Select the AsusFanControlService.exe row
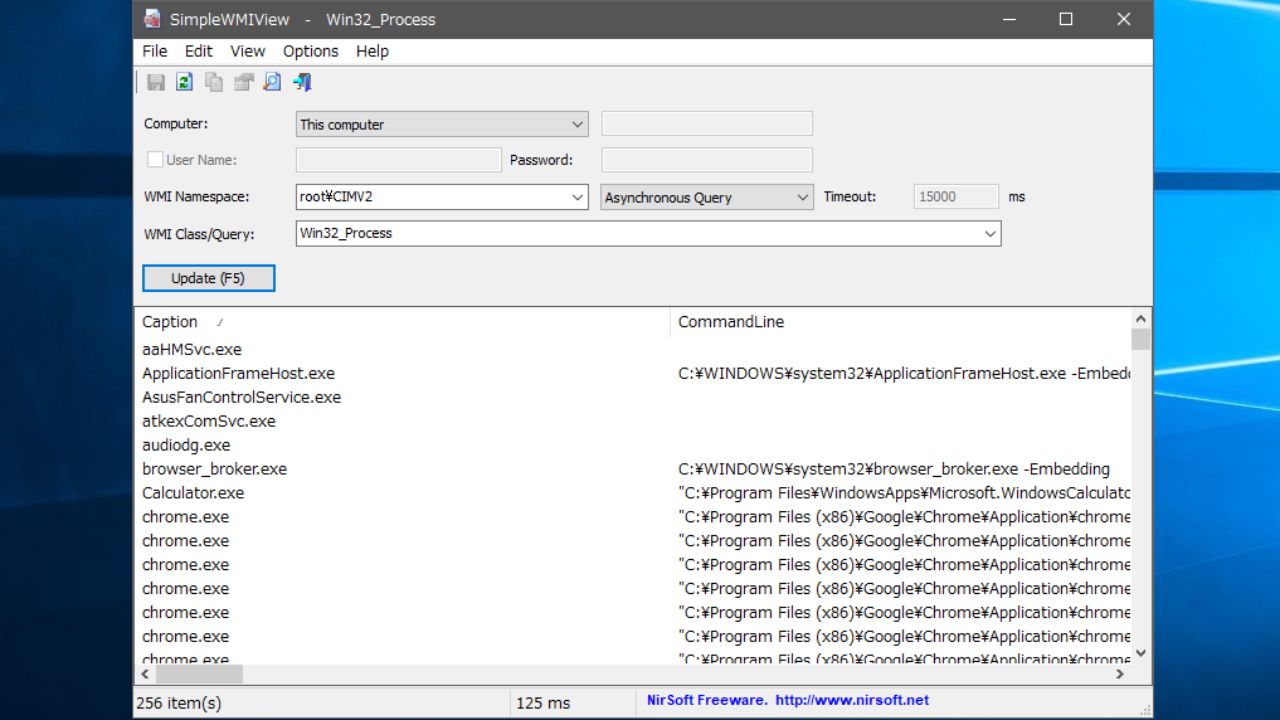1280x720 pixels. pyautogui.click(x=632, y=398)
